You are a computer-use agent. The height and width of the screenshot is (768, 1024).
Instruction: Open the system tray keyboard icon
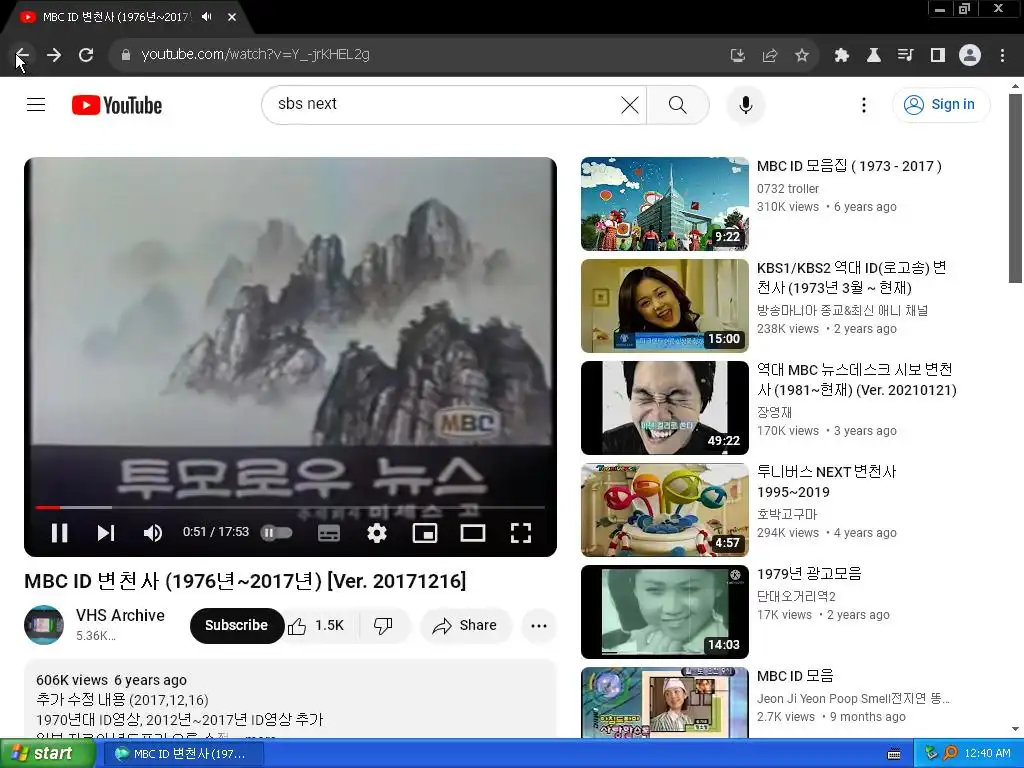(894, 754)
